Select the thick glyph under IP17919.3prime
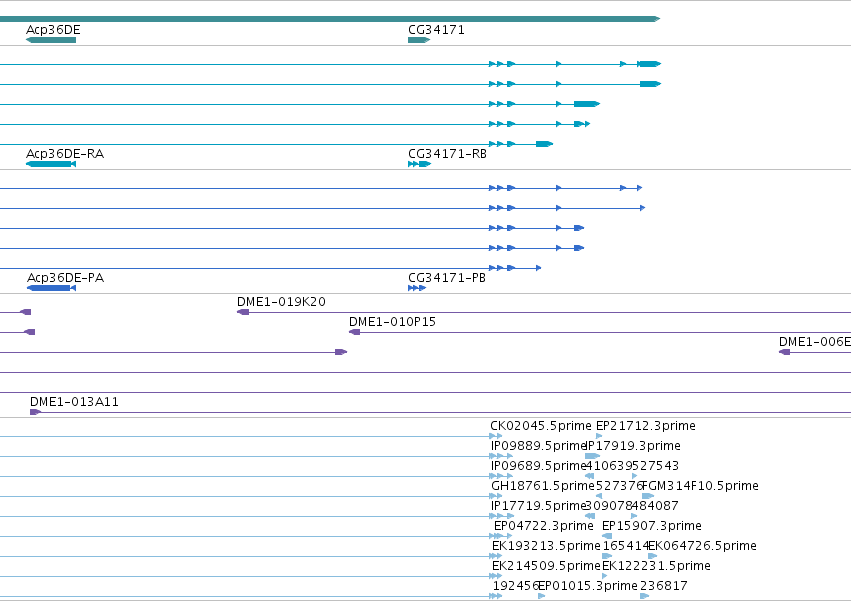 click(592, 456)
